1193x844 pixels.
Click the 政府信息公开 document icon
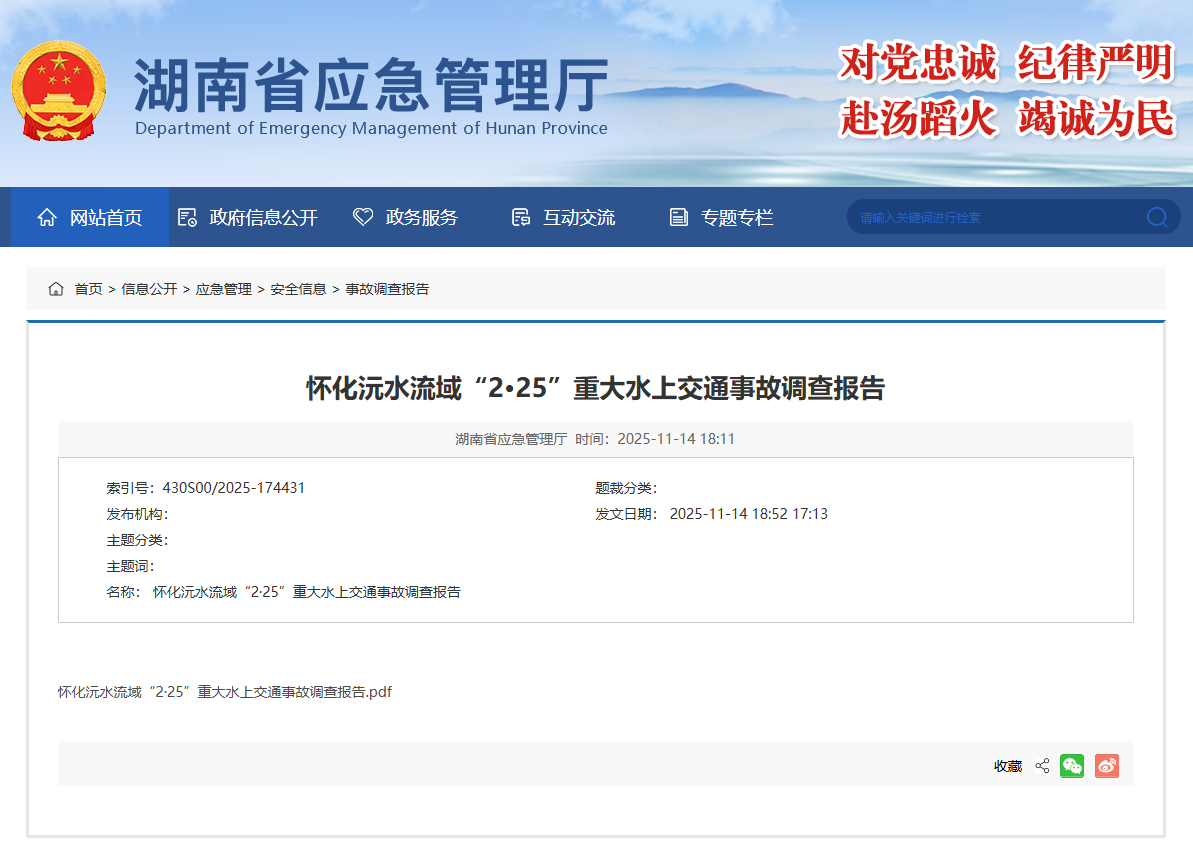[187, 217]
